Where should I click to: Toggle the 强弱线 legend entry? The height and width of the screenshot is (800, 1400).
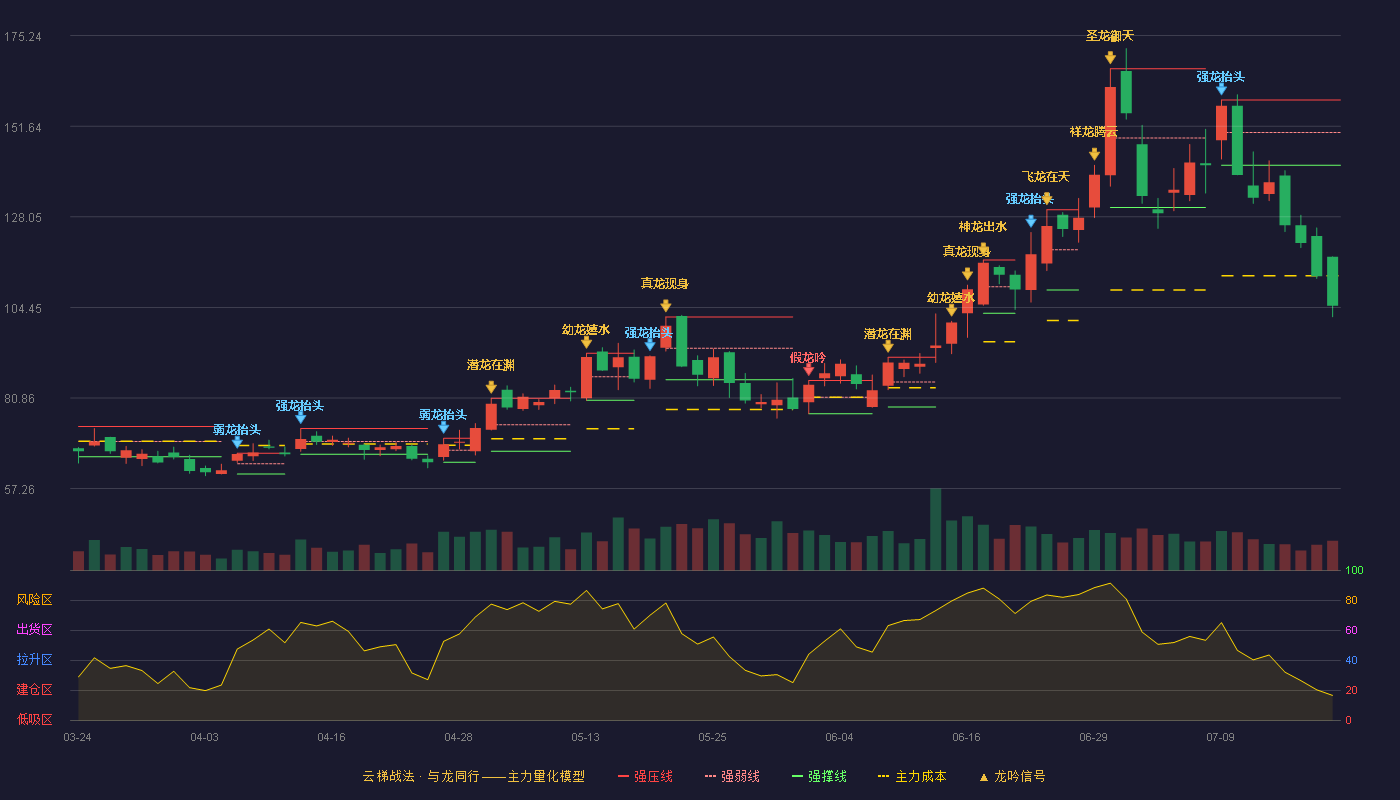(732, 776)
